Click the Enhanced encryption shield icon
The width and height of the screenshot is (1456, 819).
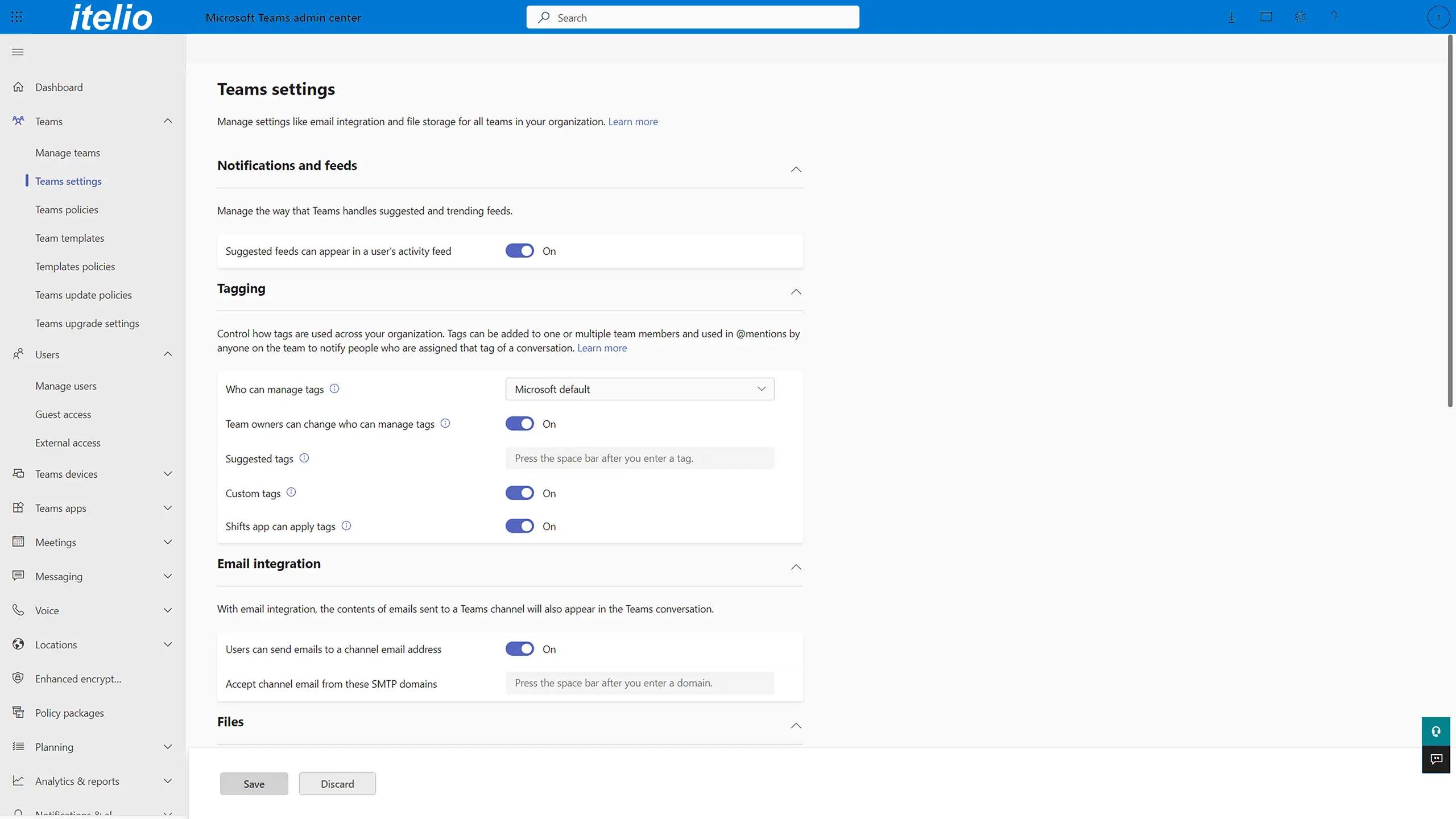tap(18, 679)
